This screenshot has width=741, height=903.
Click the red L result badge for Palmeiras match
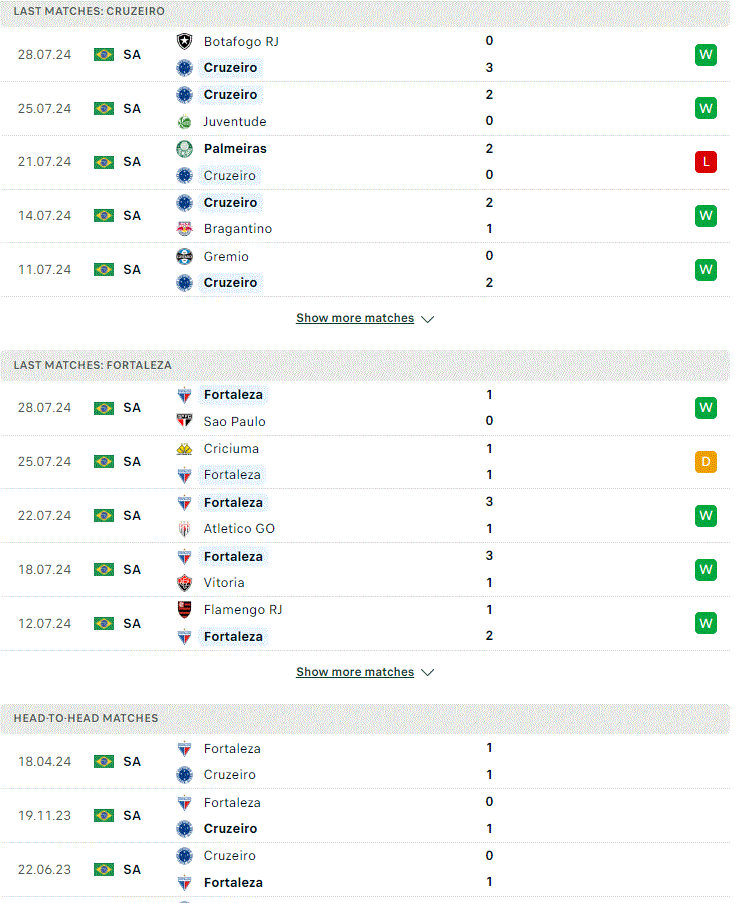pos(705,162)
